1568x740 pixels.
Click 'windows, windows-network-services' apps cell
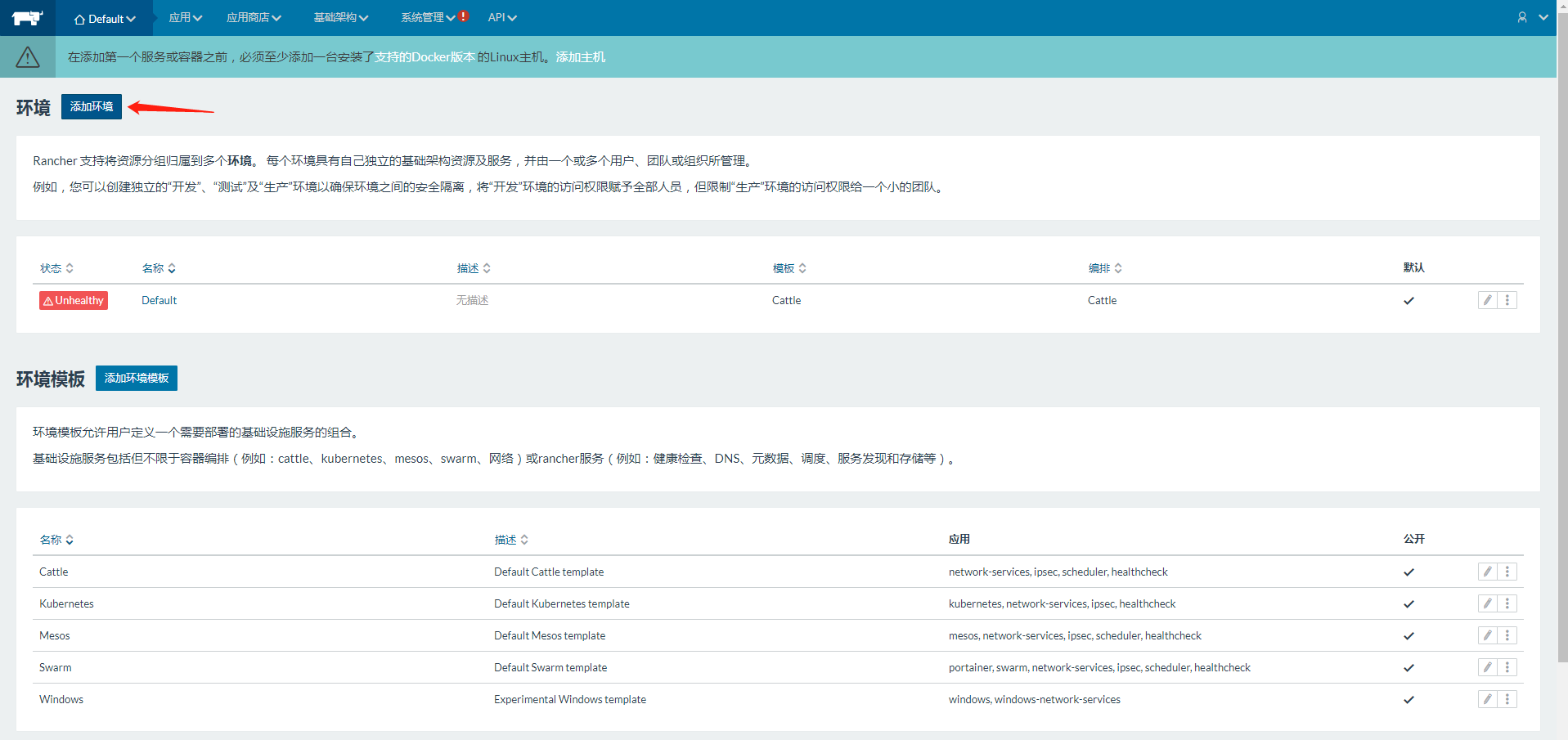(1035, 699)
